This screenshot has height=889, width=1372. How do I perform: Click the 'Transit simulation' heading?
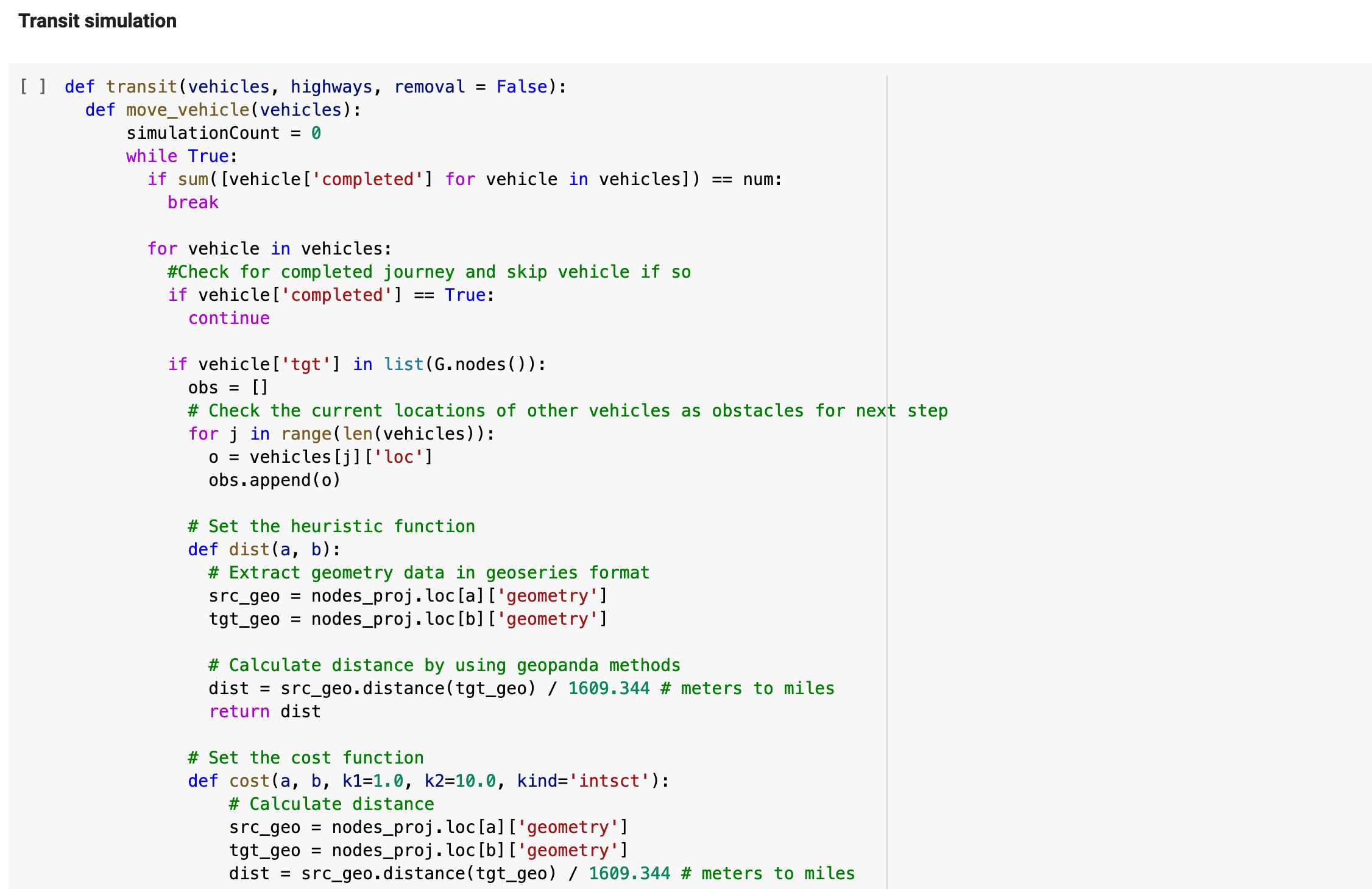[x=97, y=21]
